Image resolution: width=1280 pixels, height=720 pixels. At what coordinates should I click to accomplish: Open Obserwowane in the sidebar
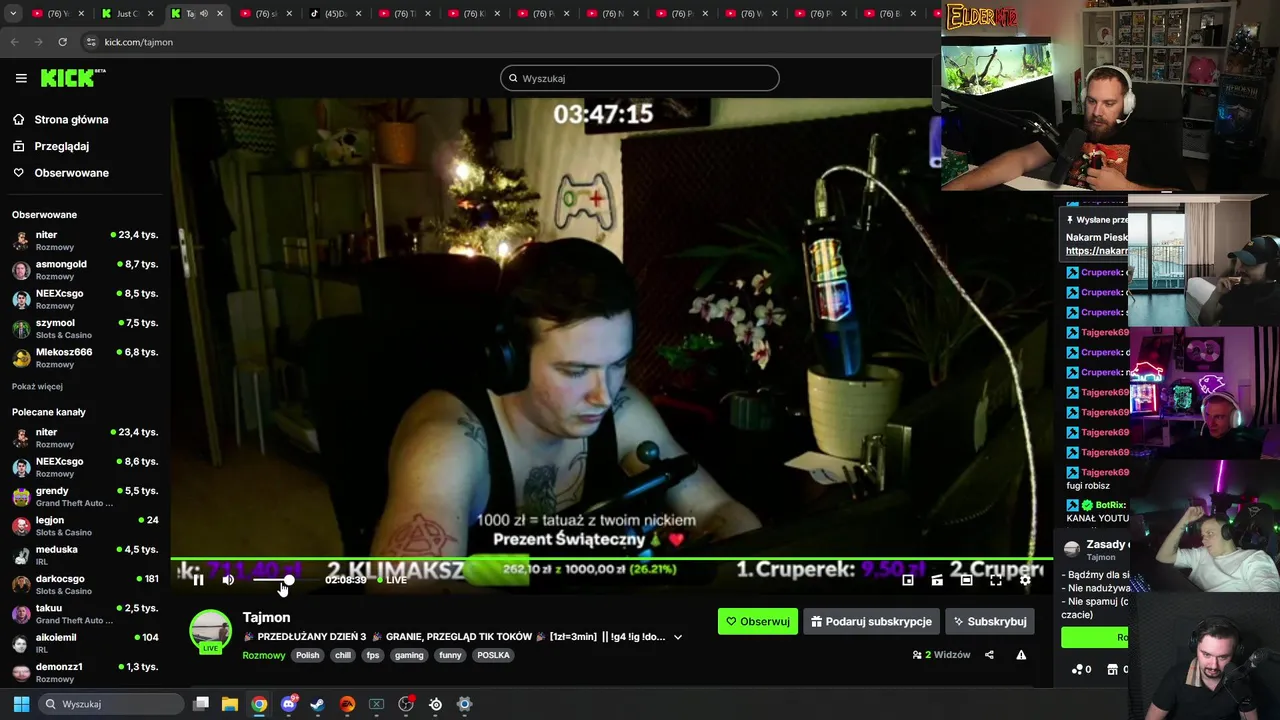61,173
